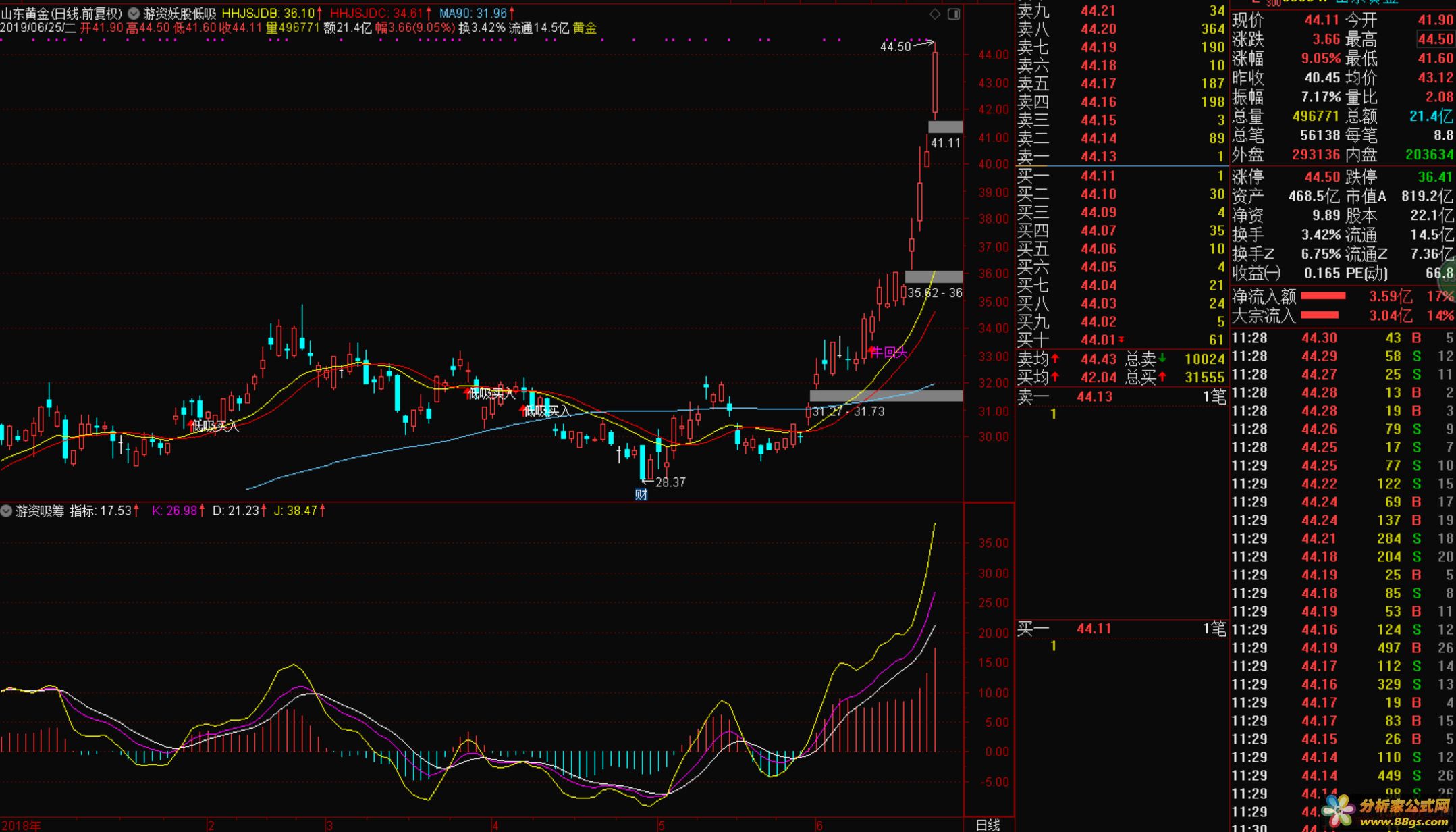Toggle the side panel layout icon

tap(954, 14)
